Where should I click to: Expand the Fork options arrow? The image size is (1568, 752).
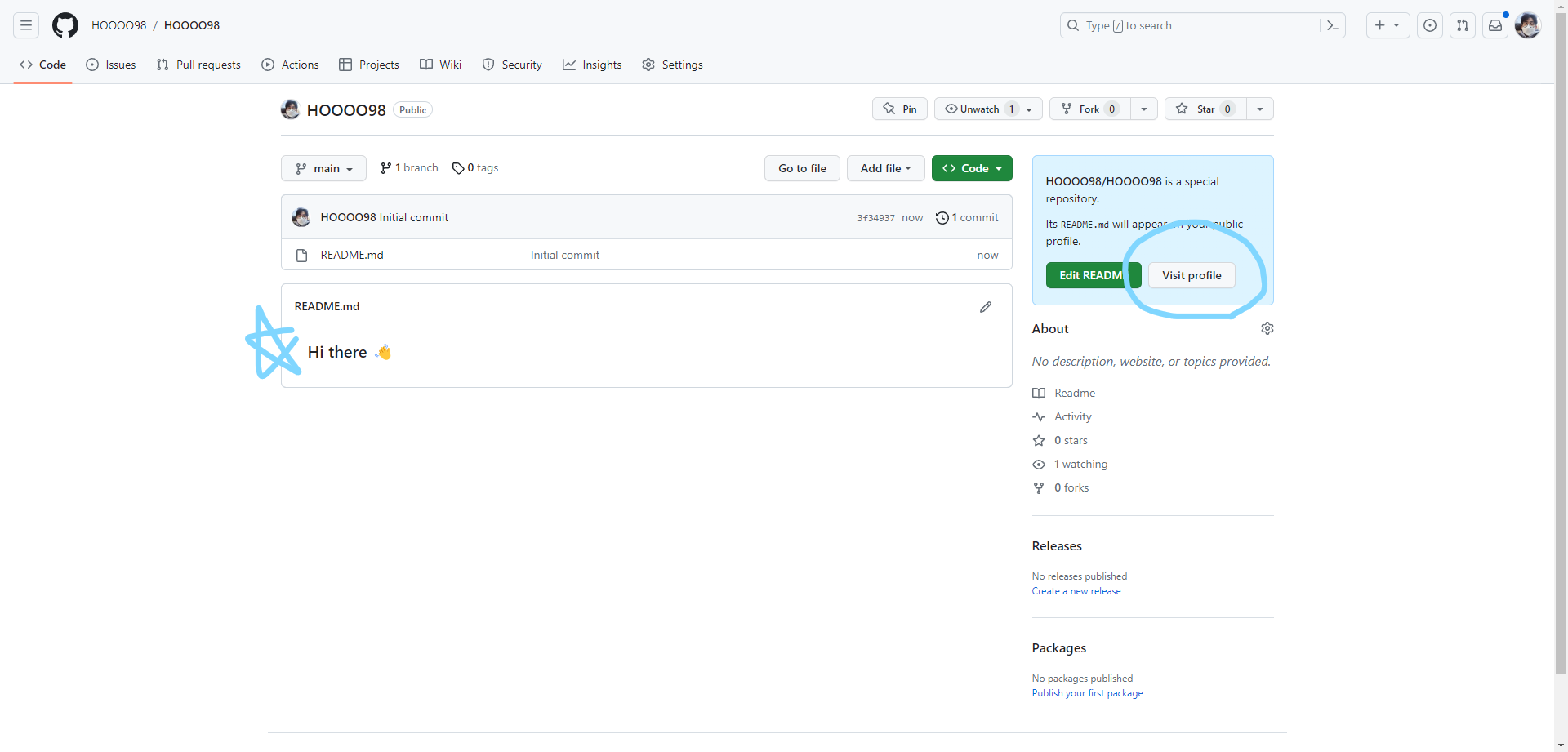(x=1144, y=109)
